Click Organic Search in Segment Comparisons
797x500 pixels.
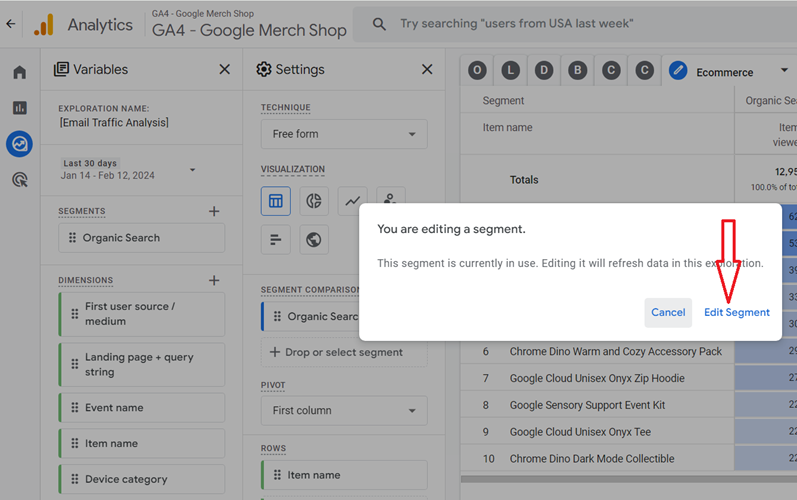coord(310,317)
